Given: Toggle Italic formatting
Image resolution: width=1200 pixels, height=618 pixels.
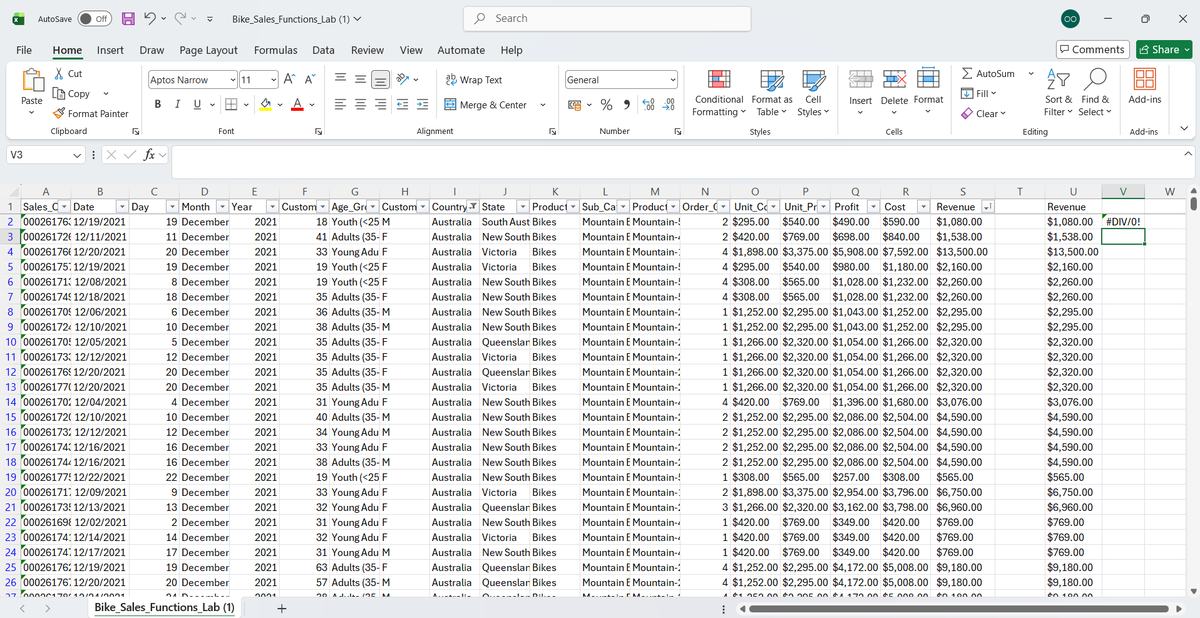Looking at the screenshot, I should [x=178, y=105].
